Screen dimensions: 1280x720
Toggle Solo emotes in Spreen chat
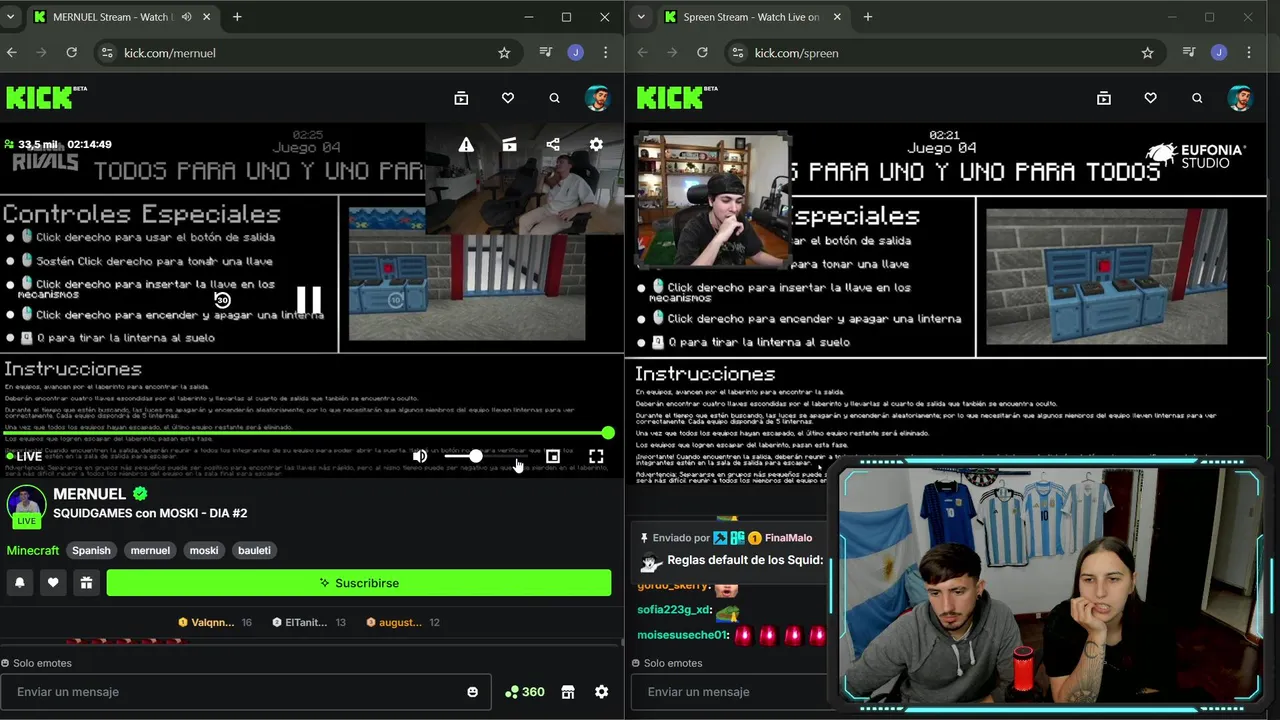click(x=668, y=663)
